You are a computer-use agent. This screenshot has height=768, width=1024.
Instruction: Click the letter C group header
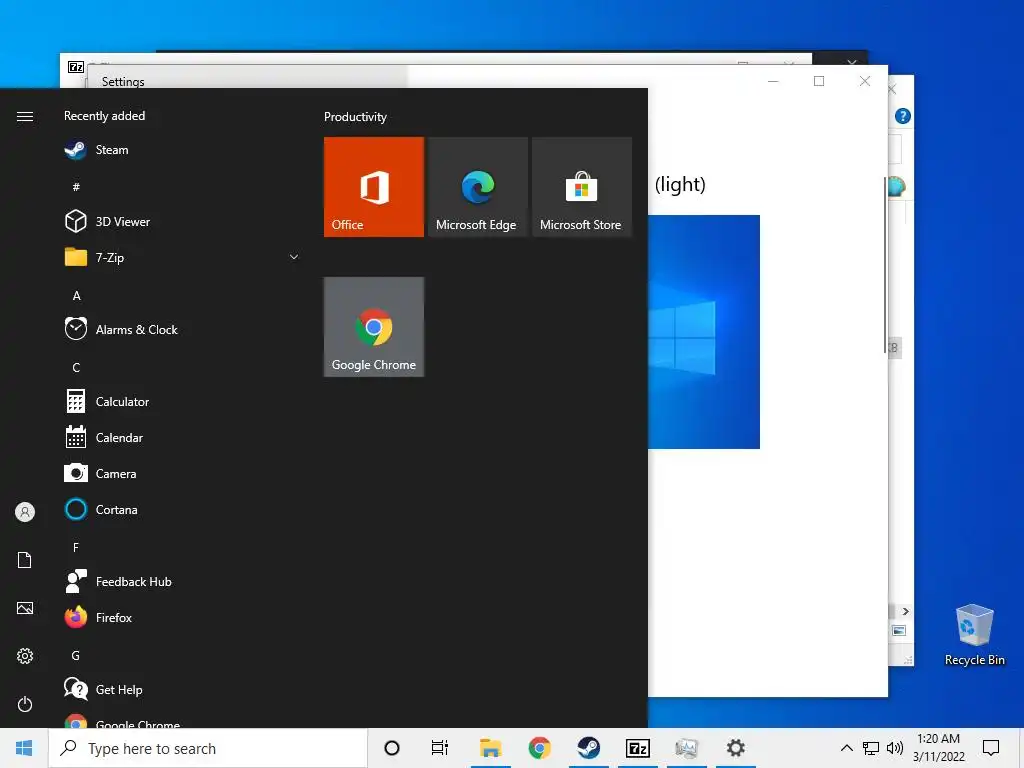(x=76, y=368)
